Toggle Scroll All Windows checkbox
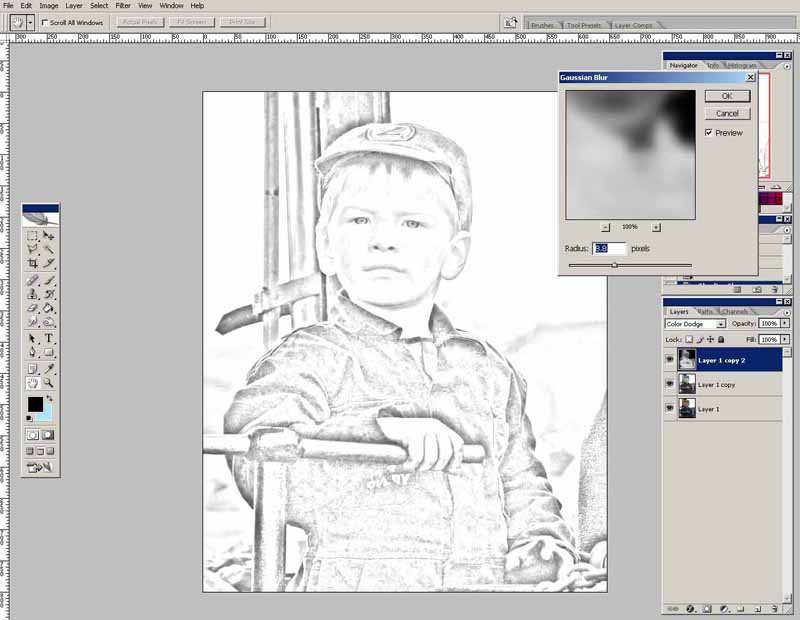800x620 pixels. [x=45, y=22]
